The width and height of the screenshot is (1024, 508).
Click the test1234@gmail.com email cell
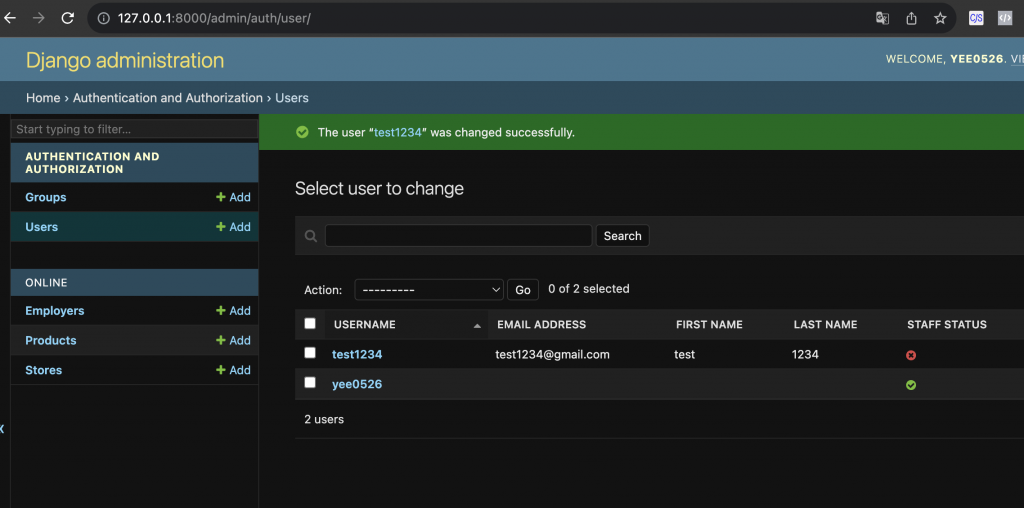point(552,355)
